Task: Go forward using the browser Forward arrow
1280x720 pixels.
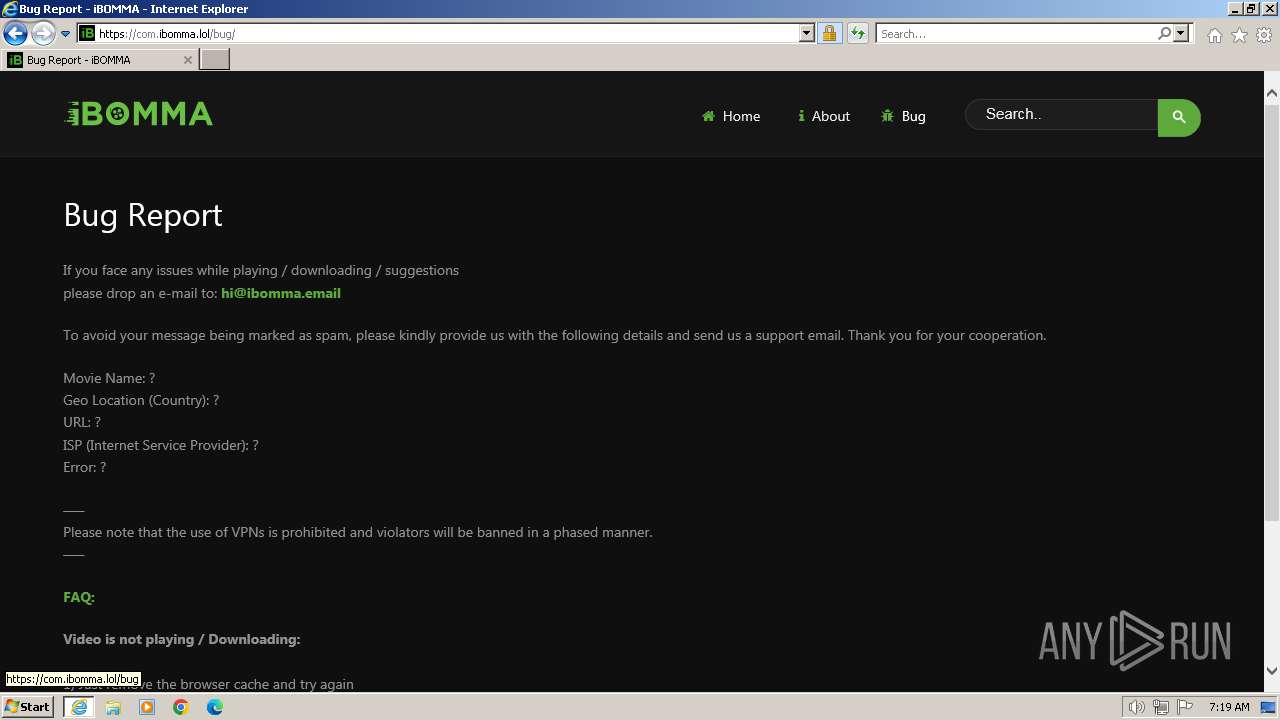Action: coord(43,34)
